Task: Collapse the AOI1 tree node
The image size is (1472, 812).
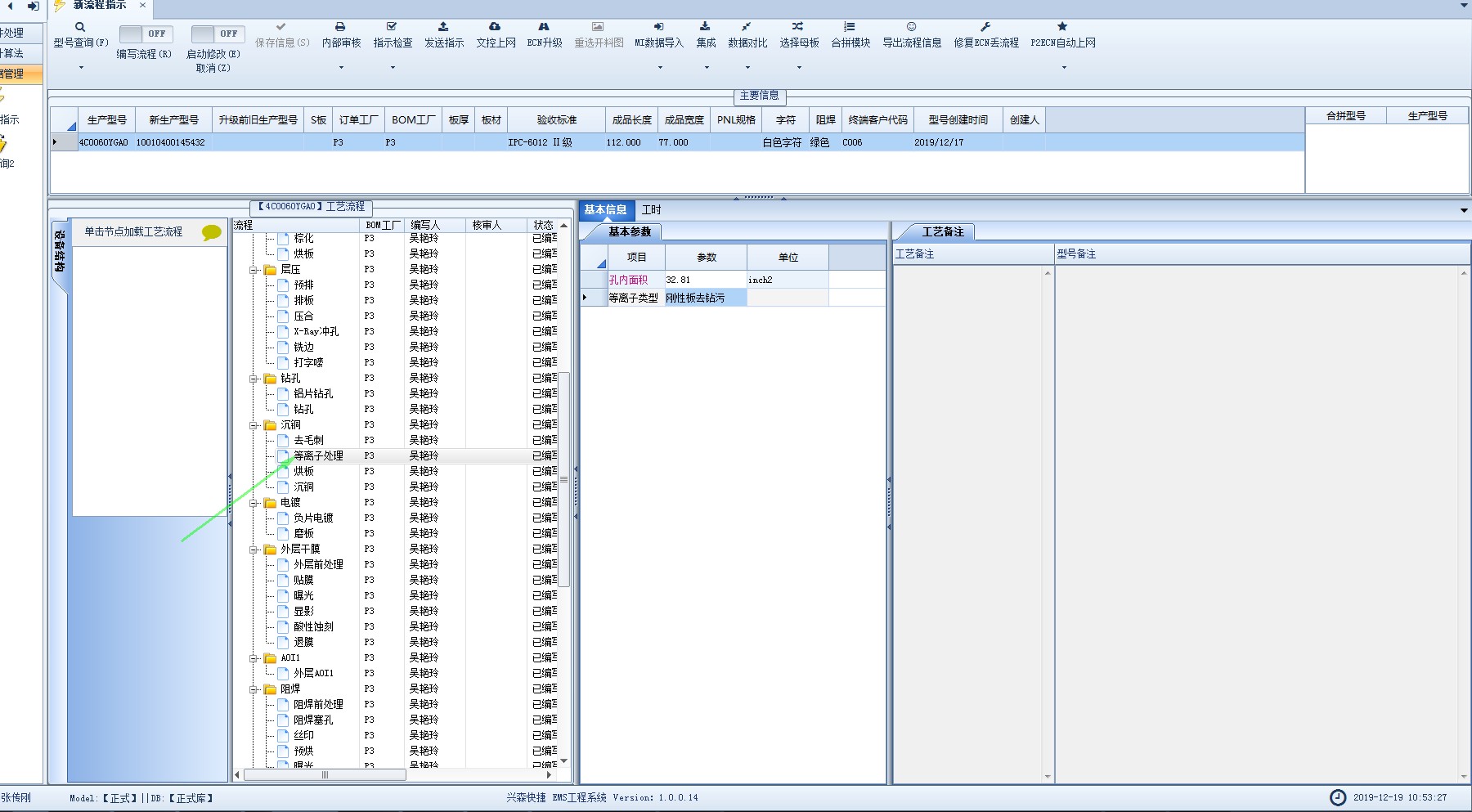Action: click(x=254, y=658)
